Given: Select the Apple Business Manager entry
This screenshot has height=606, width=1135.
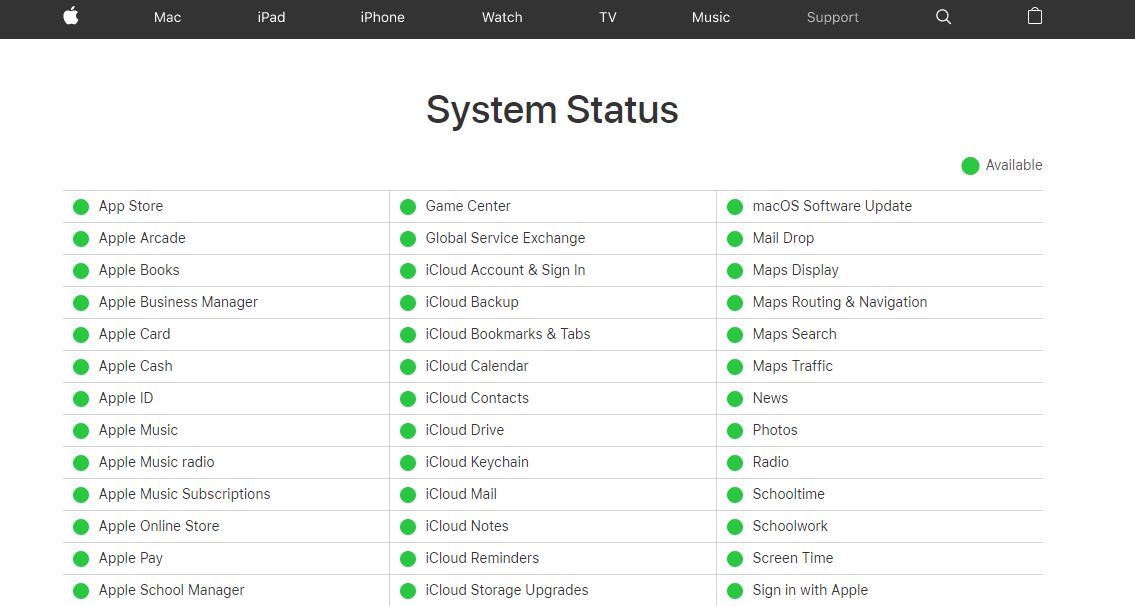Looking at the screenshot, I should (x=178, y=302).
